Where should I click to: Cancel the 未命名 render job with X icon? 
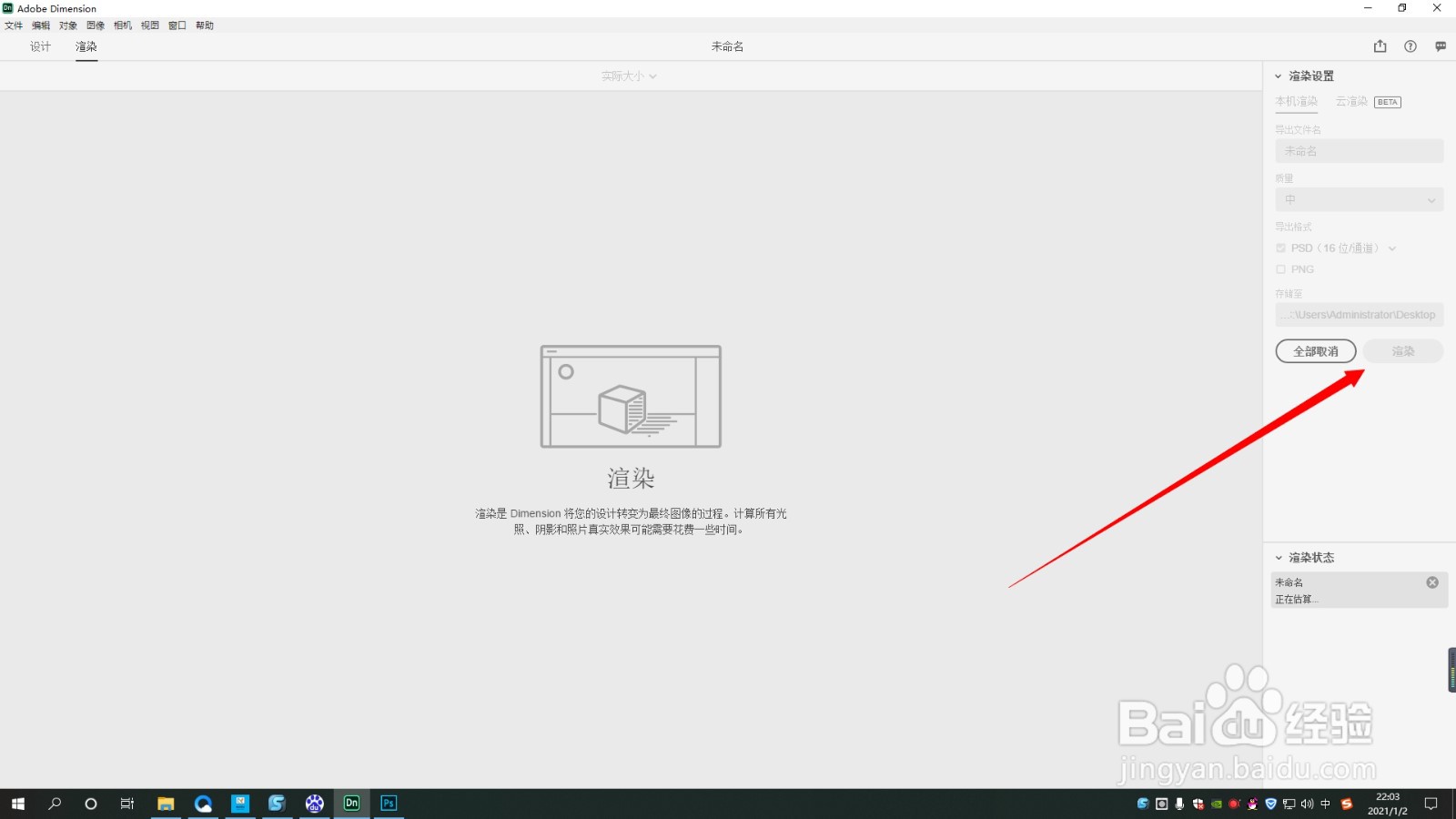coord(1432,582)
